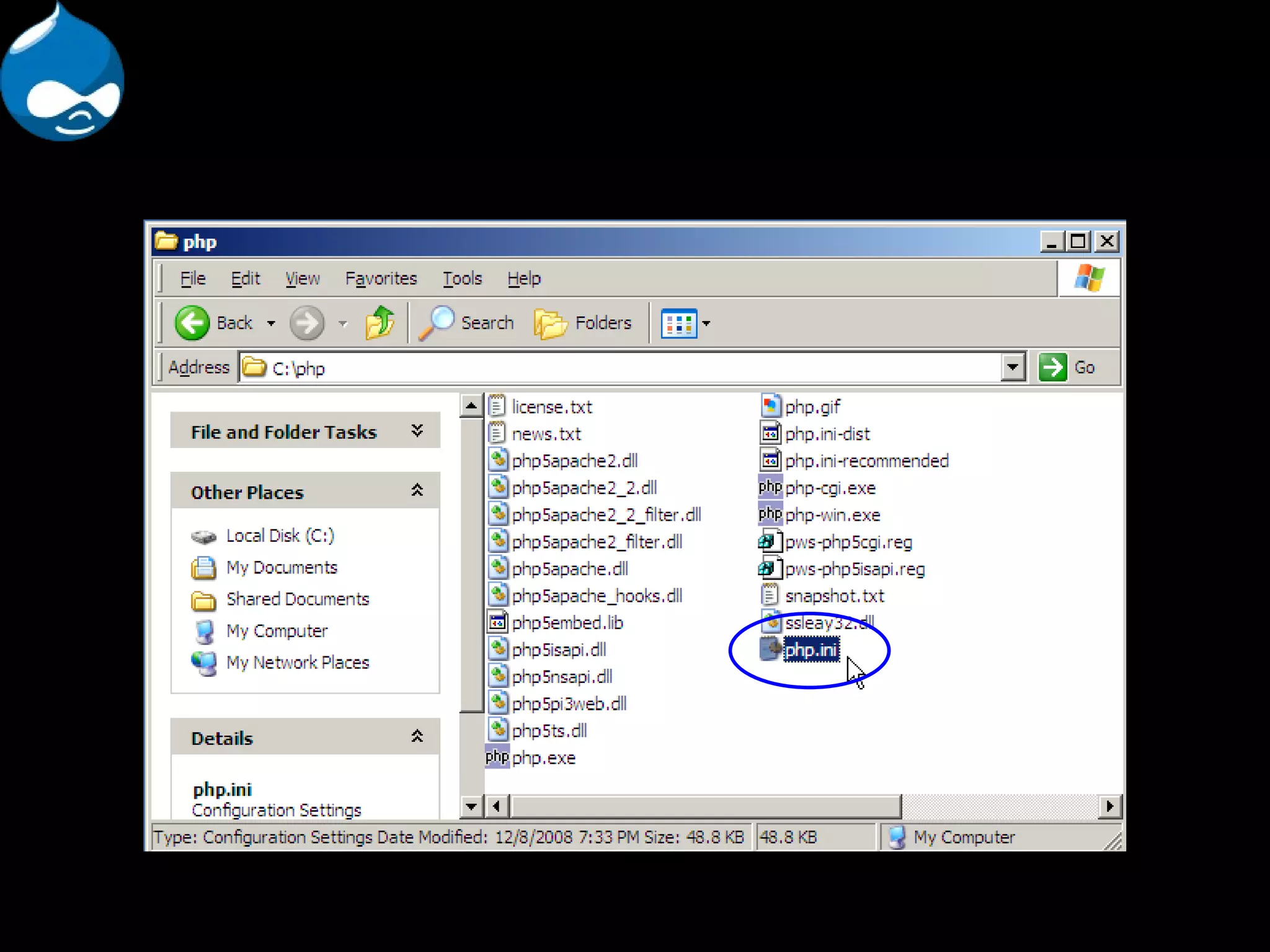
Task: Click the horizontal scrollbar right arrow
Action: tap(1109, 806)
